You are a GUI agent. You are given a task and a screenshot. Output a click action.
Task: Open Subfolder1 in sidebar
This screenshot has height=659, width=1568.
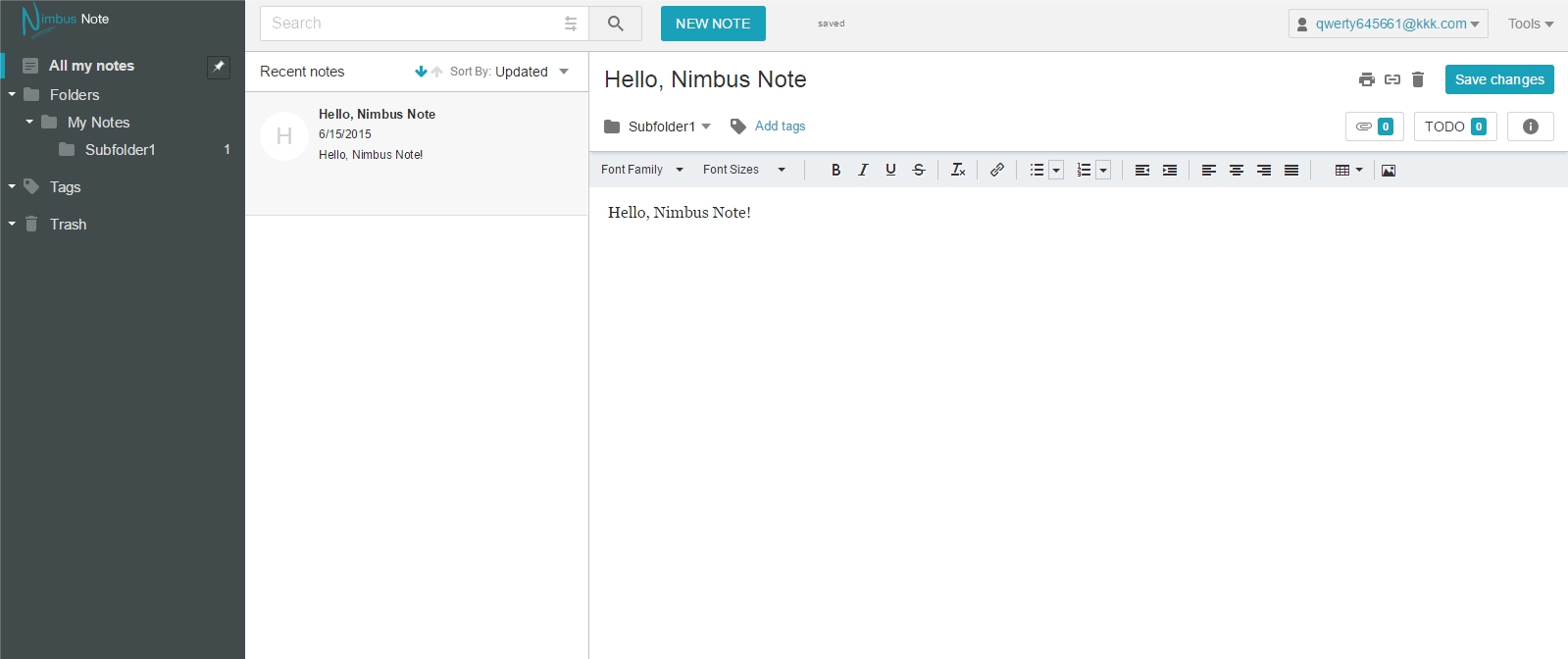coord(120,150)
